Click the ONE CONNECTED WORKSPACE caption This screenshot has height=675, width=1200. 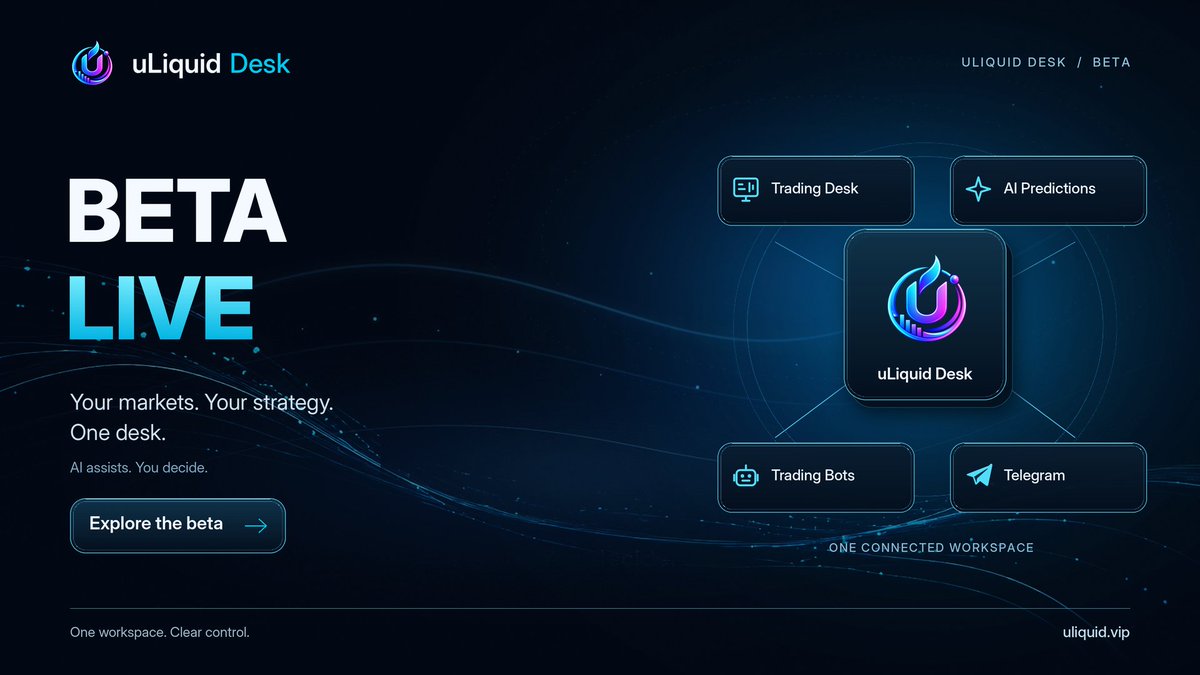[931, 548]
